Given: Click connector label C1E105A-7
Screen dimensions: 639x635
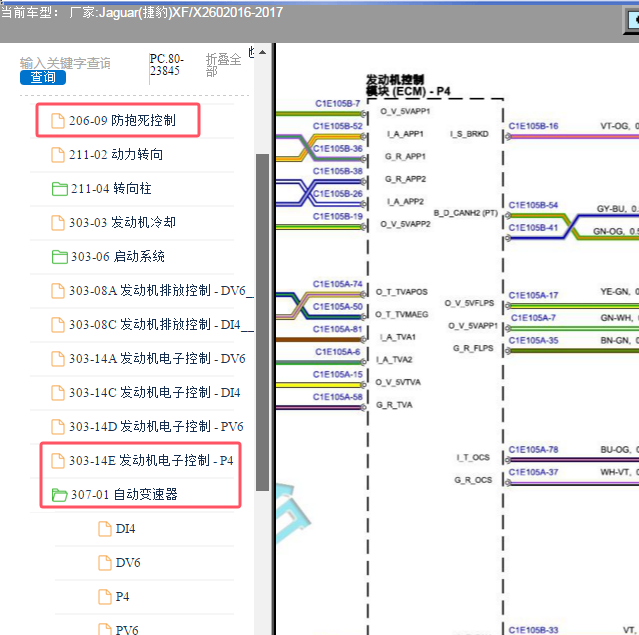Looking at the screenshot, I should coord(533,318).
